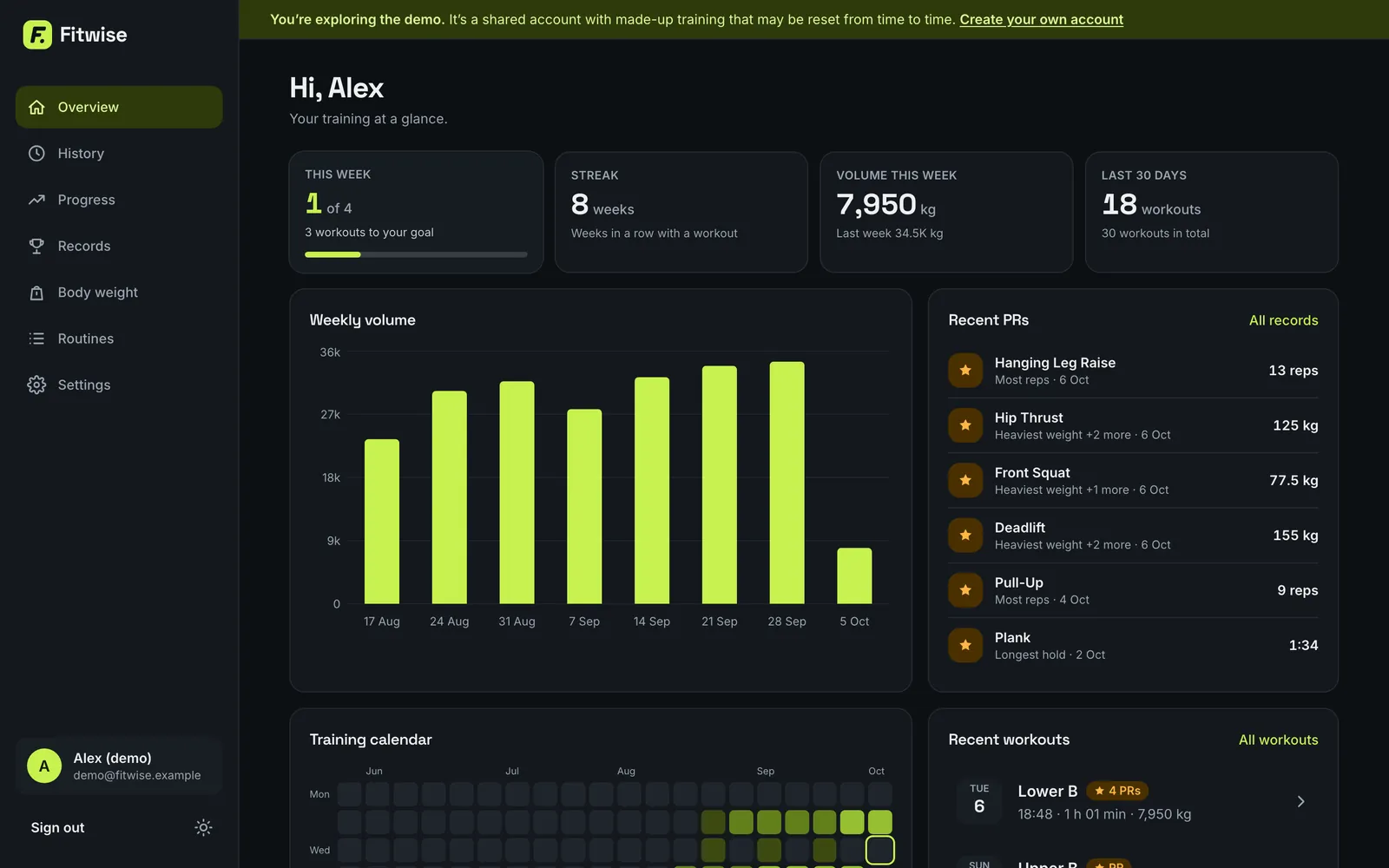The image size is (1389, 868).
Task: Open the Lower B workout entry
Action: coord(1133,801)
